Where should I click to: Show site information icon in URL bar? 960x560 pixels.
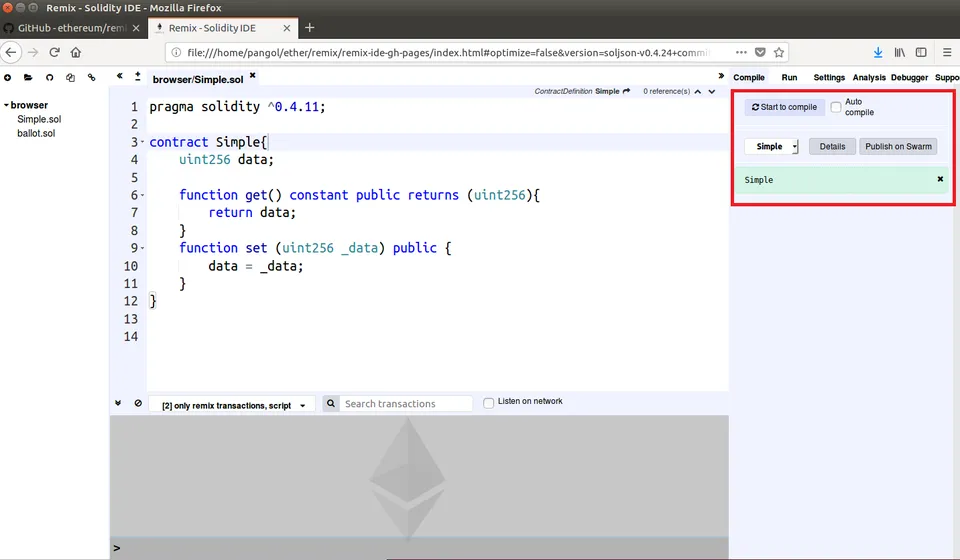(x=176, y=53)
